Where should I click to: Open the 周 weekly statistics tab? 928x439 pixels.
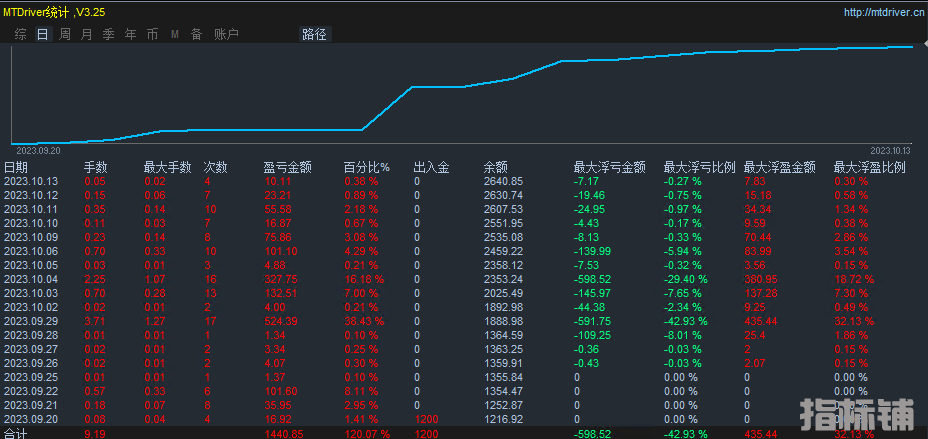point(64,34)
